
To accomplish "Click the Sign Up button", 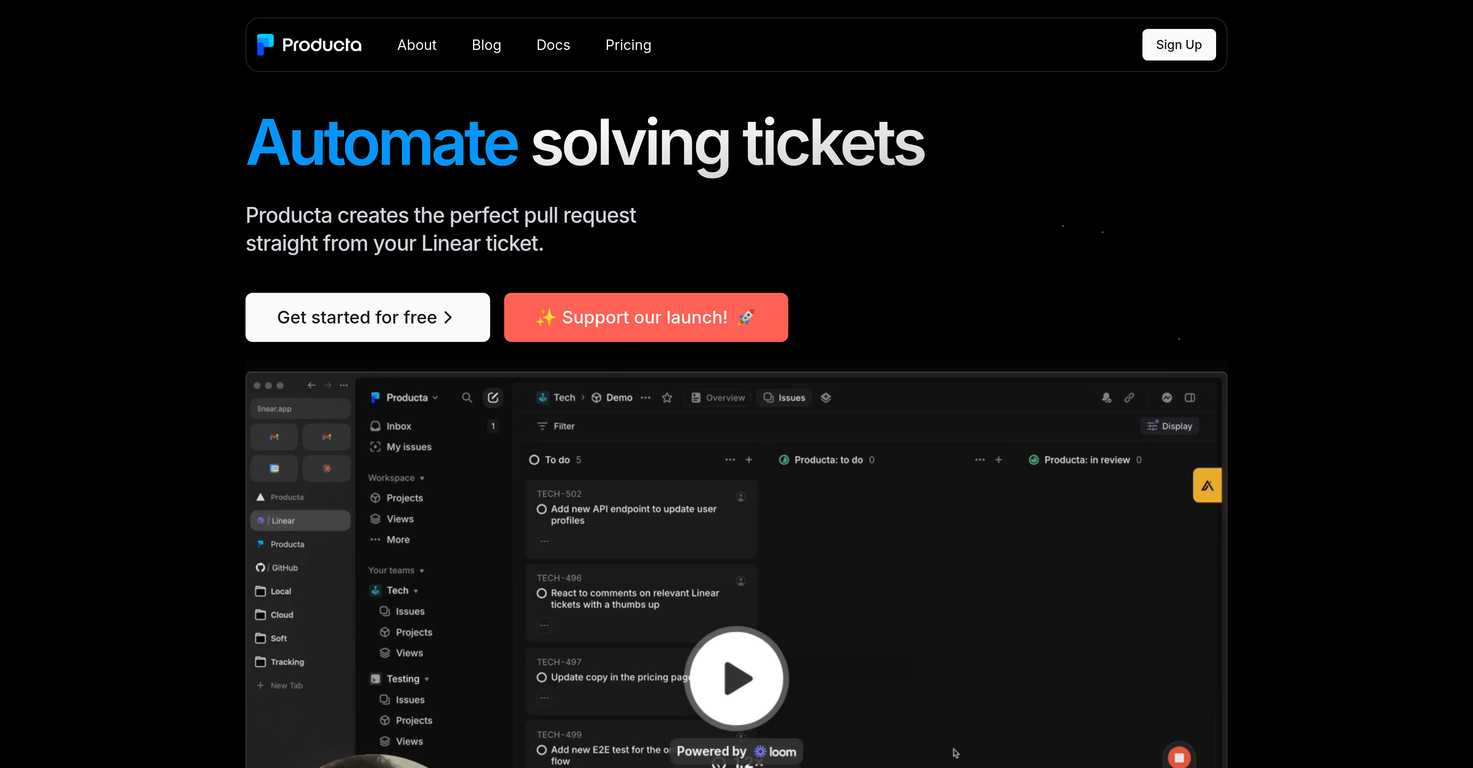I will [x=1178, y=45].
